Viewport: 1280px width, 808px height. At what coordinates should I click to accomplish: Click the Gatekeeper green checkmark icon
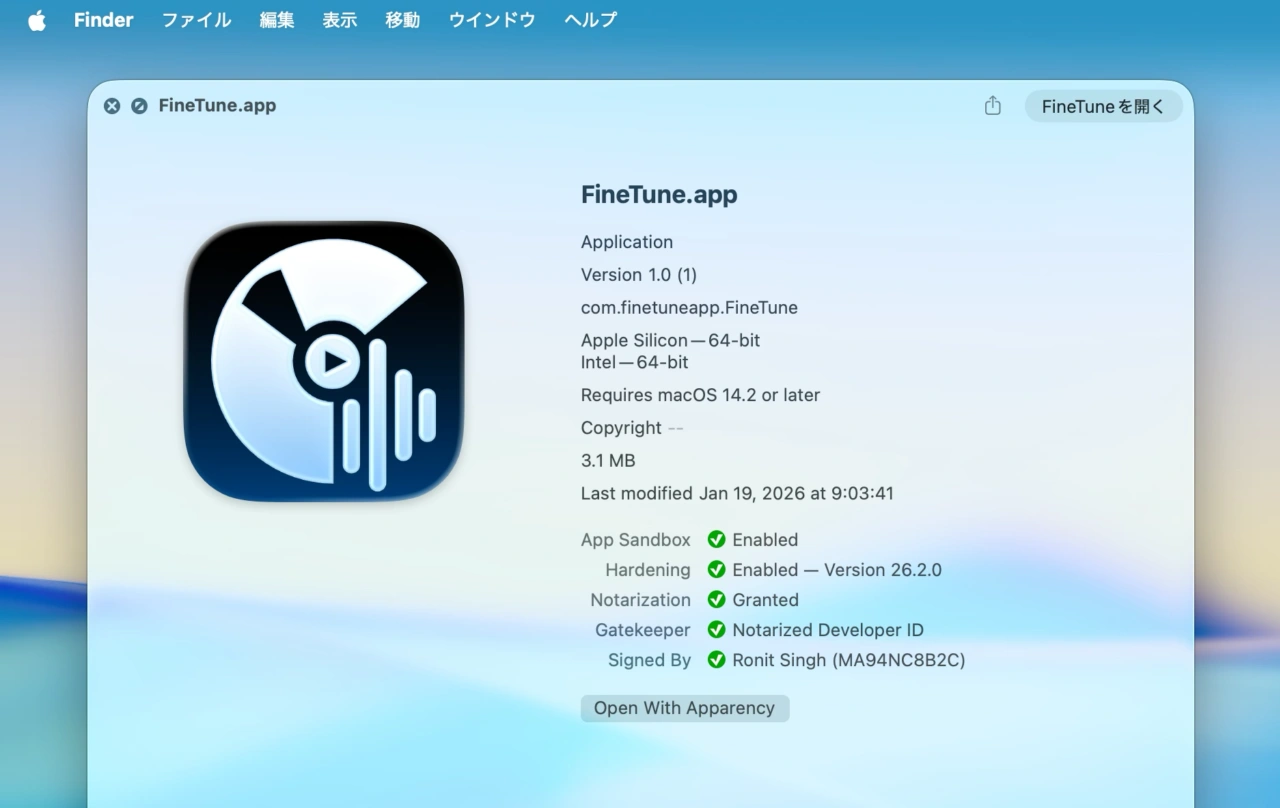[x=716, y=630]
